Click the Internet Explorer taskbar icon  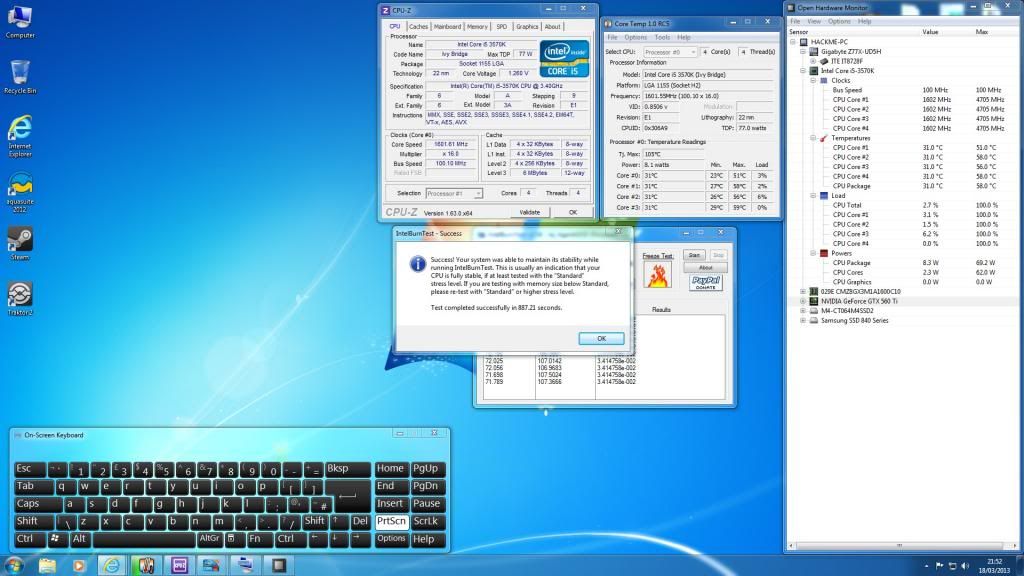[x=112, y=565]
